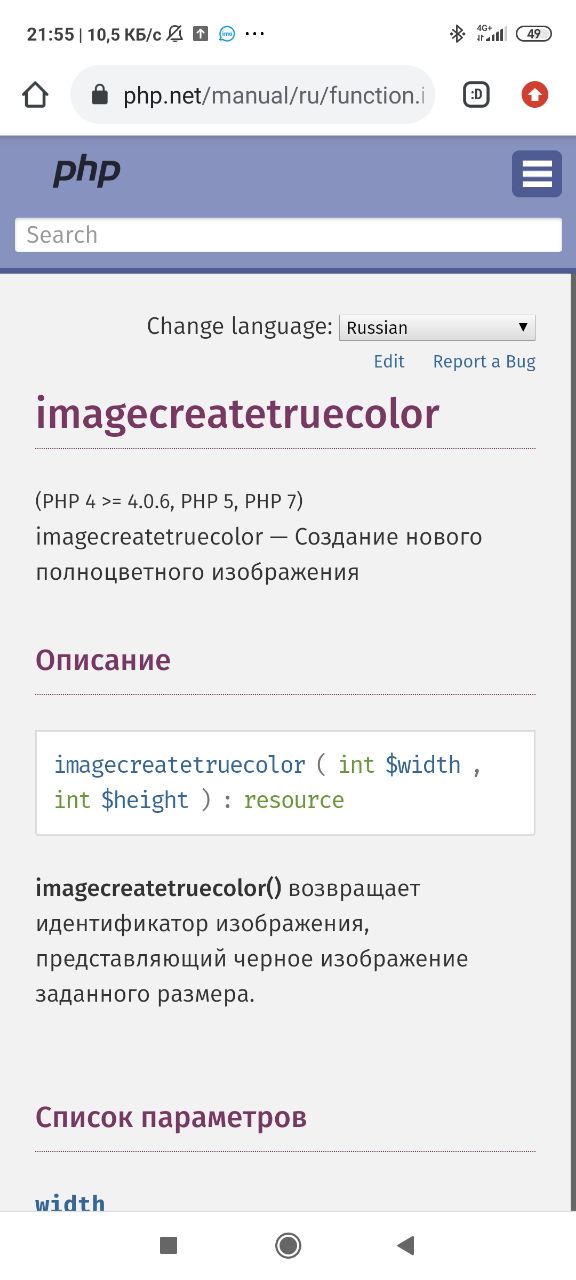Image resolution: width=576 pixels, height=1280 pixels.
Task: Click the Описание section heading
Action: 103,660
